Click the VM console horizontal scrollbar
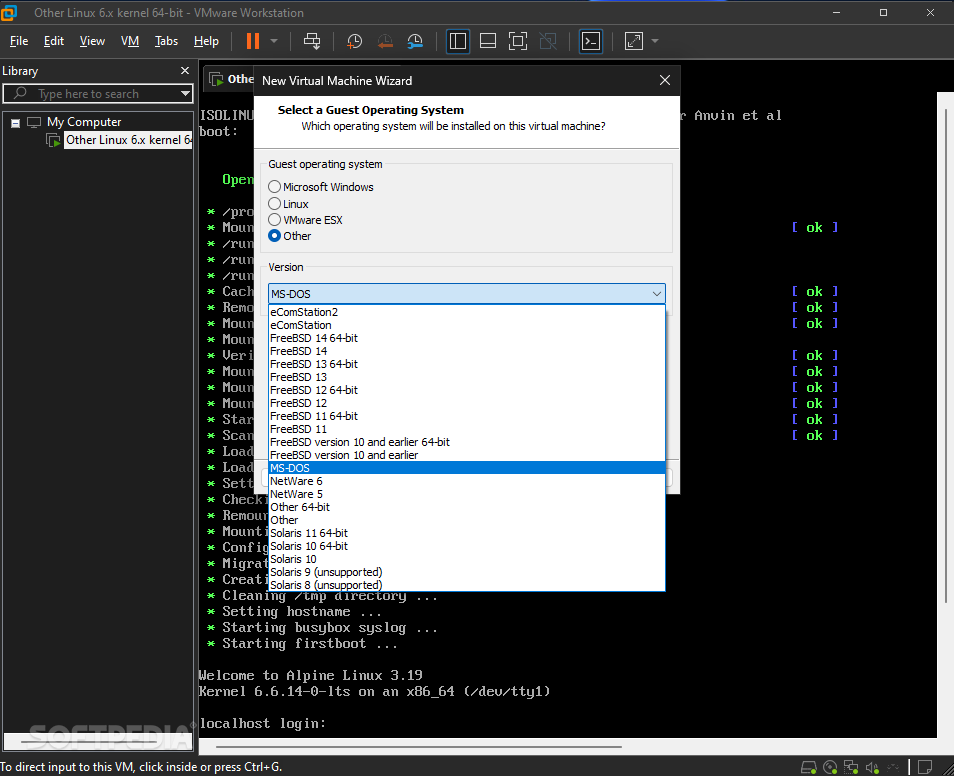The image size is (954, 776). point(419,746)
